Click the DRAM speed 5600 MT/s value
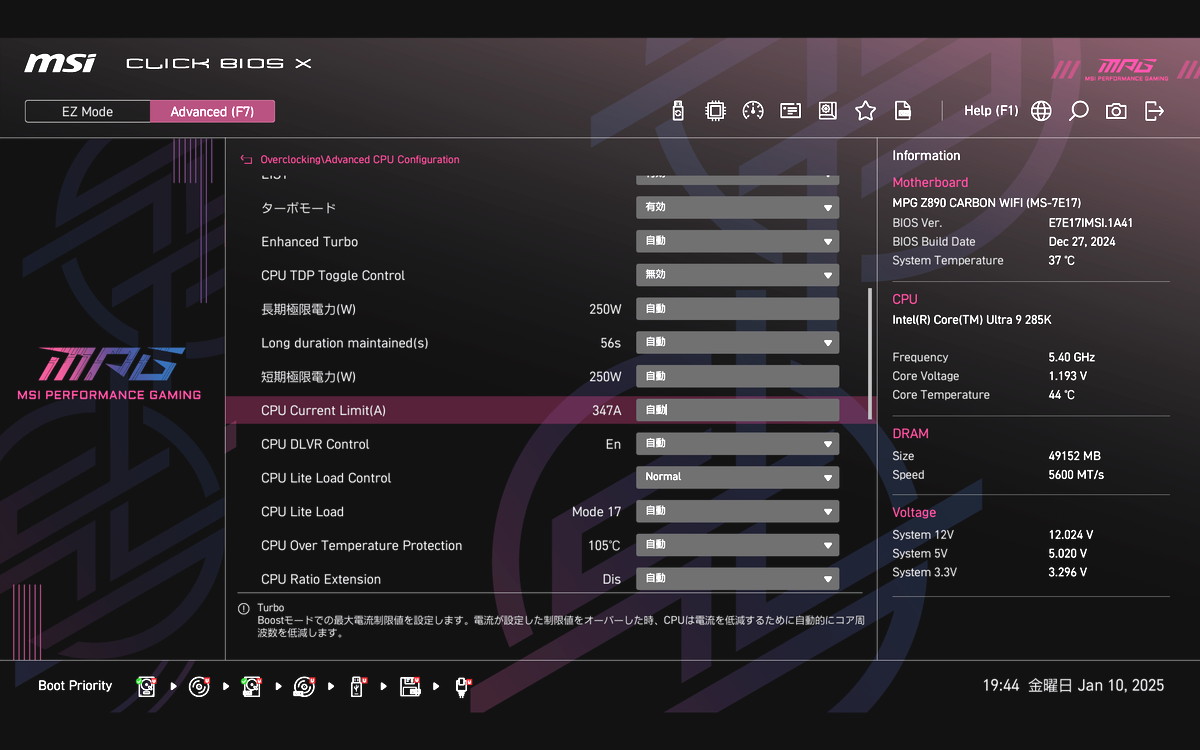The width and height of the screenshot is (1200, 750). (x=1076, y=475)
